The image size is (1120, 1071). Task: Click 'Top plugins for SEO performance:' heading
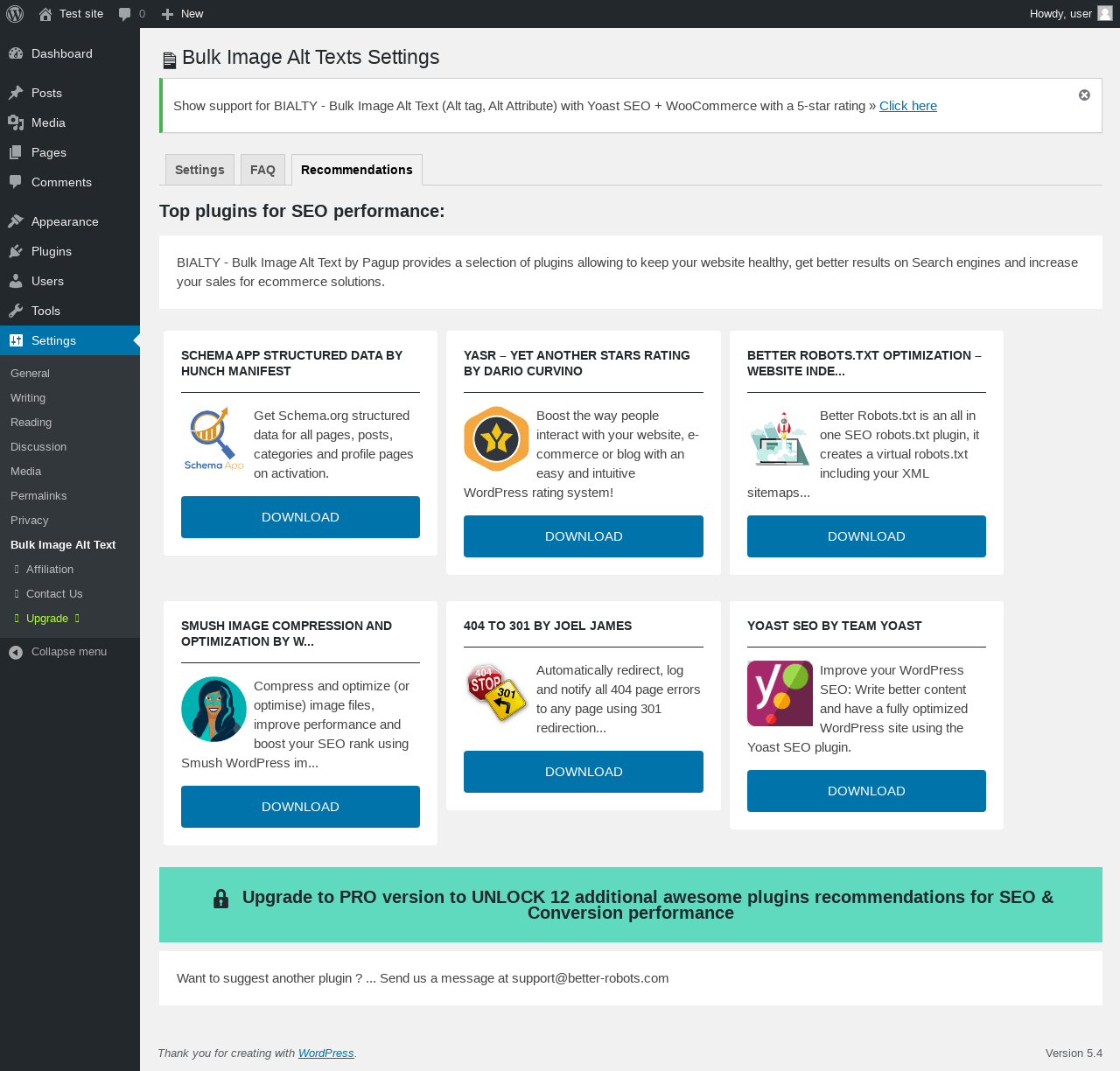(302, 211)
